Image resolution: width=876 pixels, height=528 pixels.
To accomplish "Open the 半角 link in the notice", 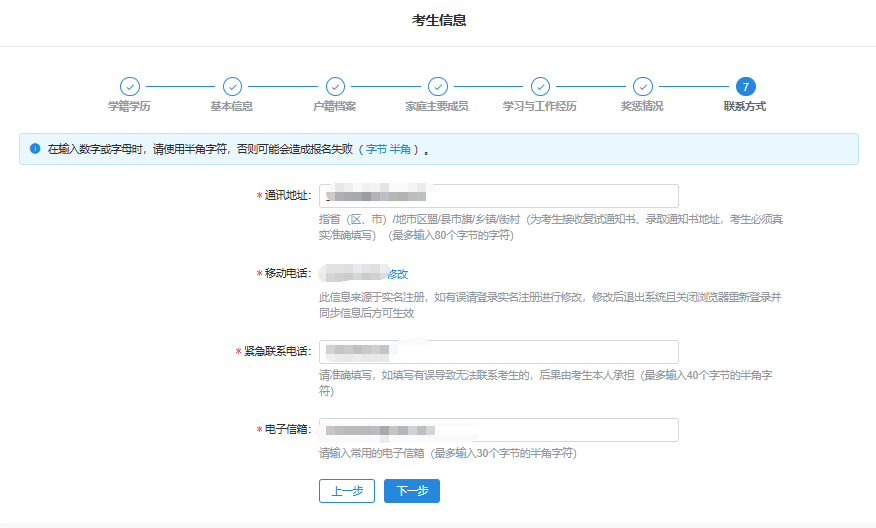I will [x=400, y=149].
